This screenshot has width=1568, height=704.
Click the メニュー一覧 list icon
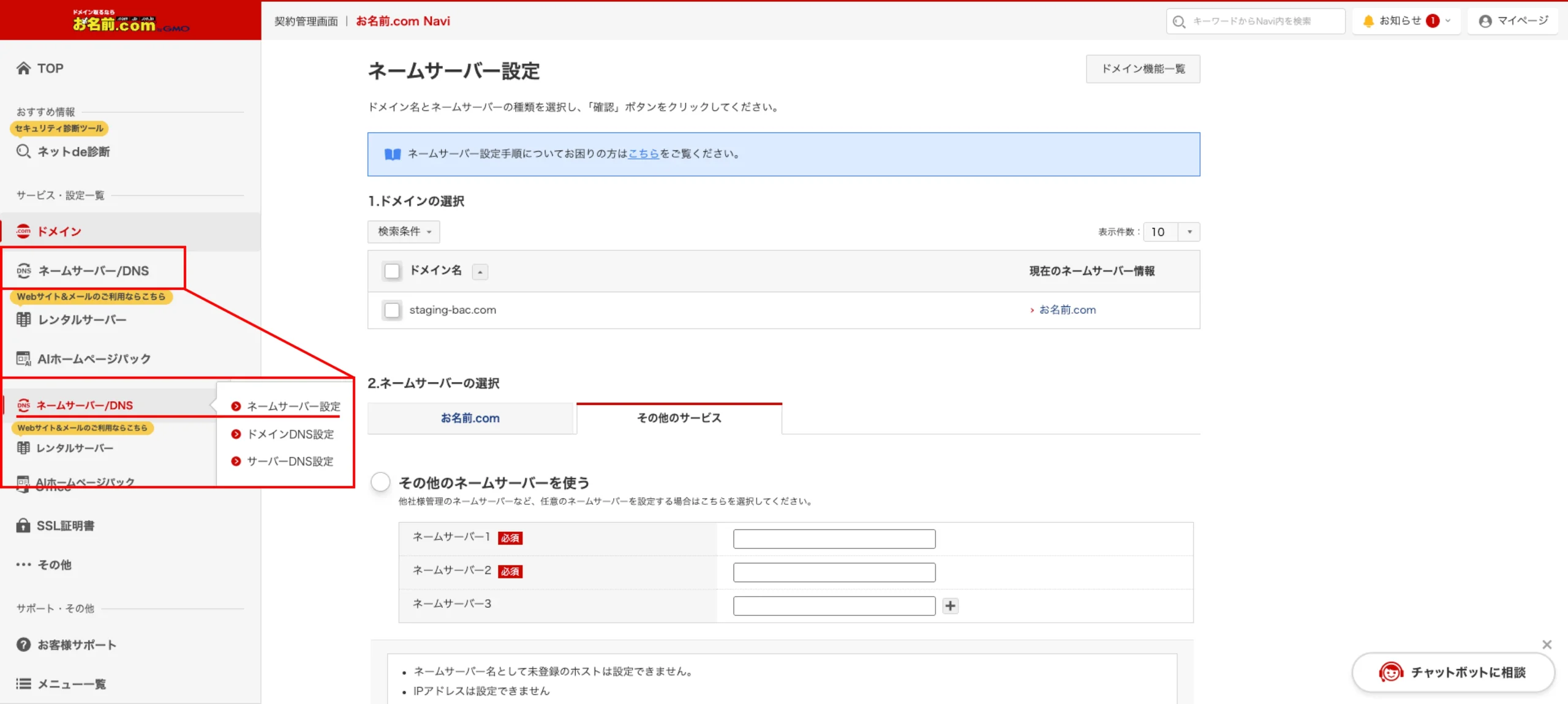pyautogui.click(x=23, y=684)
